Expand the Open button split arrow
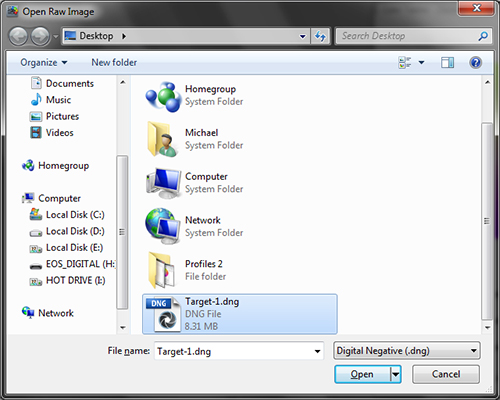The width and height of the screenshot is (500, 400). [x=396, y=374]
